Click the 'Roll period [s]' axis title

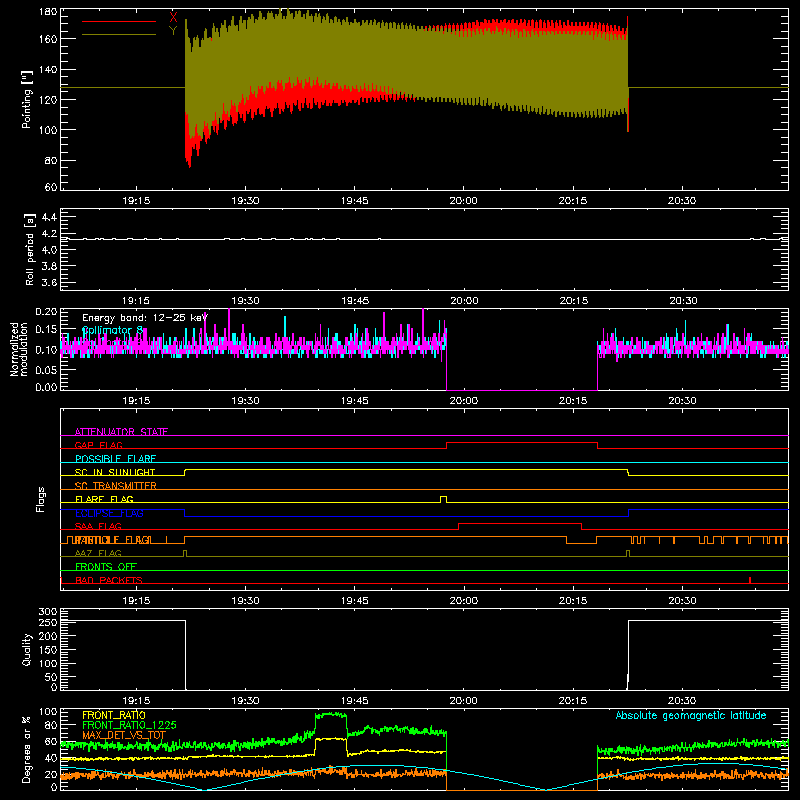pyautogui.click(x=30, y=249)
